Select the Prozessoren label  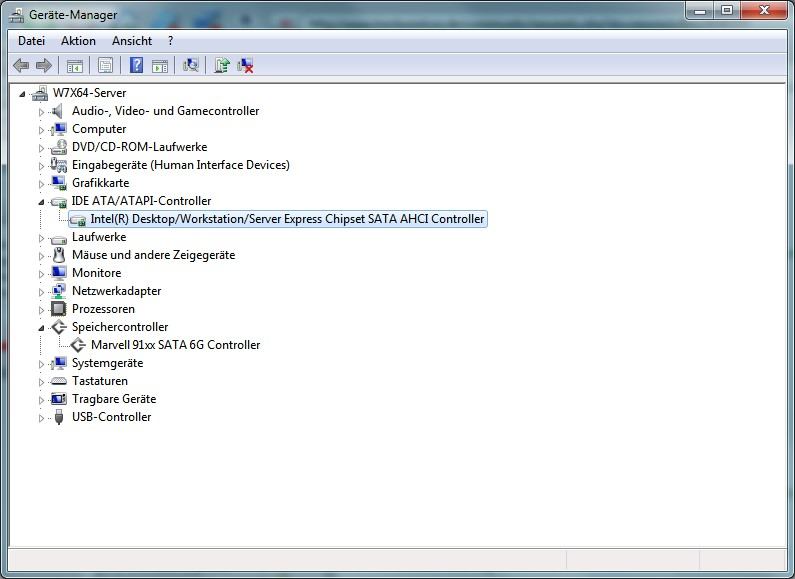[x=103, y=309]
